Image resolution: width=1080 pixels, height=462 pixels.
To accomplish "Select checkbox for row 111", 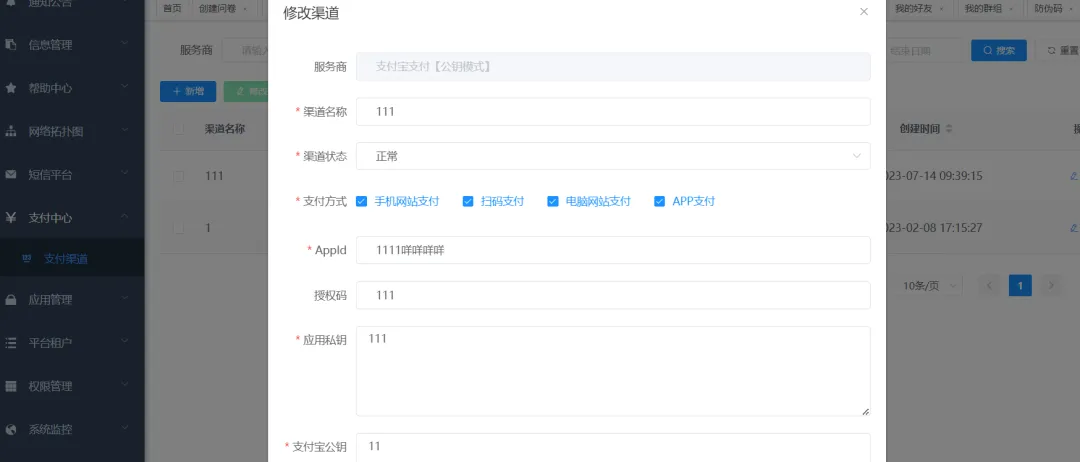I will coord(179,176).
